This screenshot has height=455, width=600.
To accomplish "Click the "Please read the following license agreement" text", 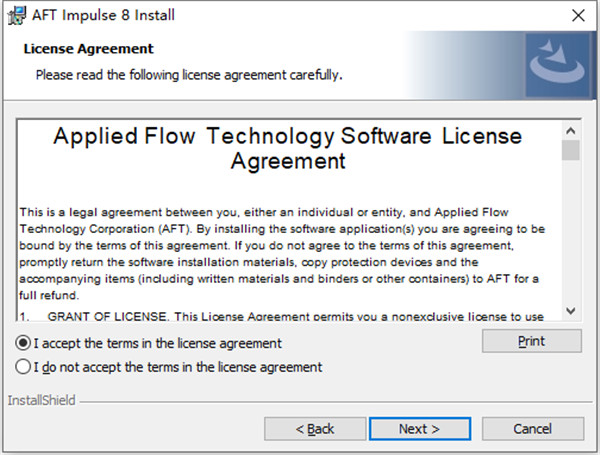I will click(x=189, y=75).
